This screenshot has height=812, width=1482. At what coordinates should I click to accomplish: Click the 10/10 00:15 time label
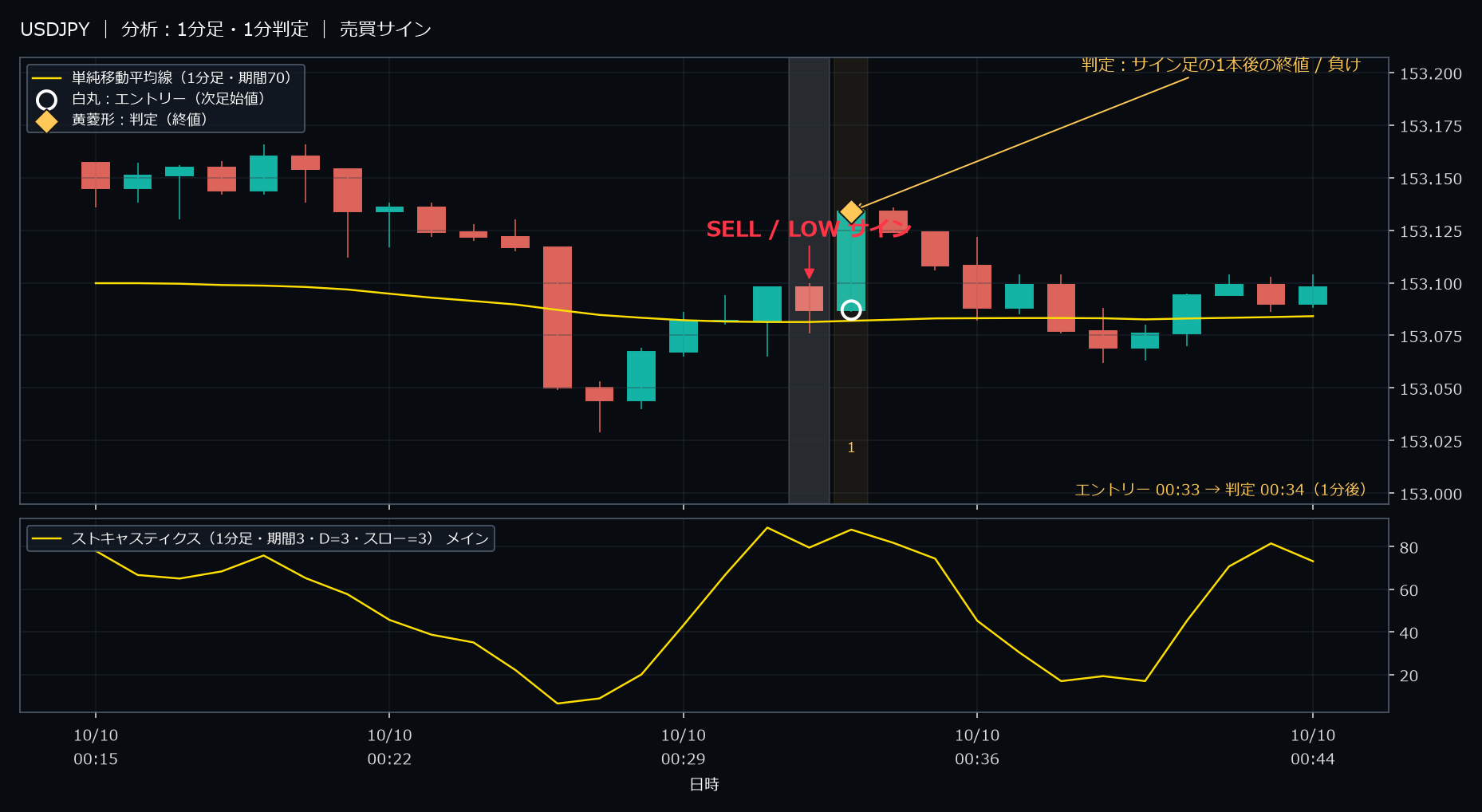[96, 747]
